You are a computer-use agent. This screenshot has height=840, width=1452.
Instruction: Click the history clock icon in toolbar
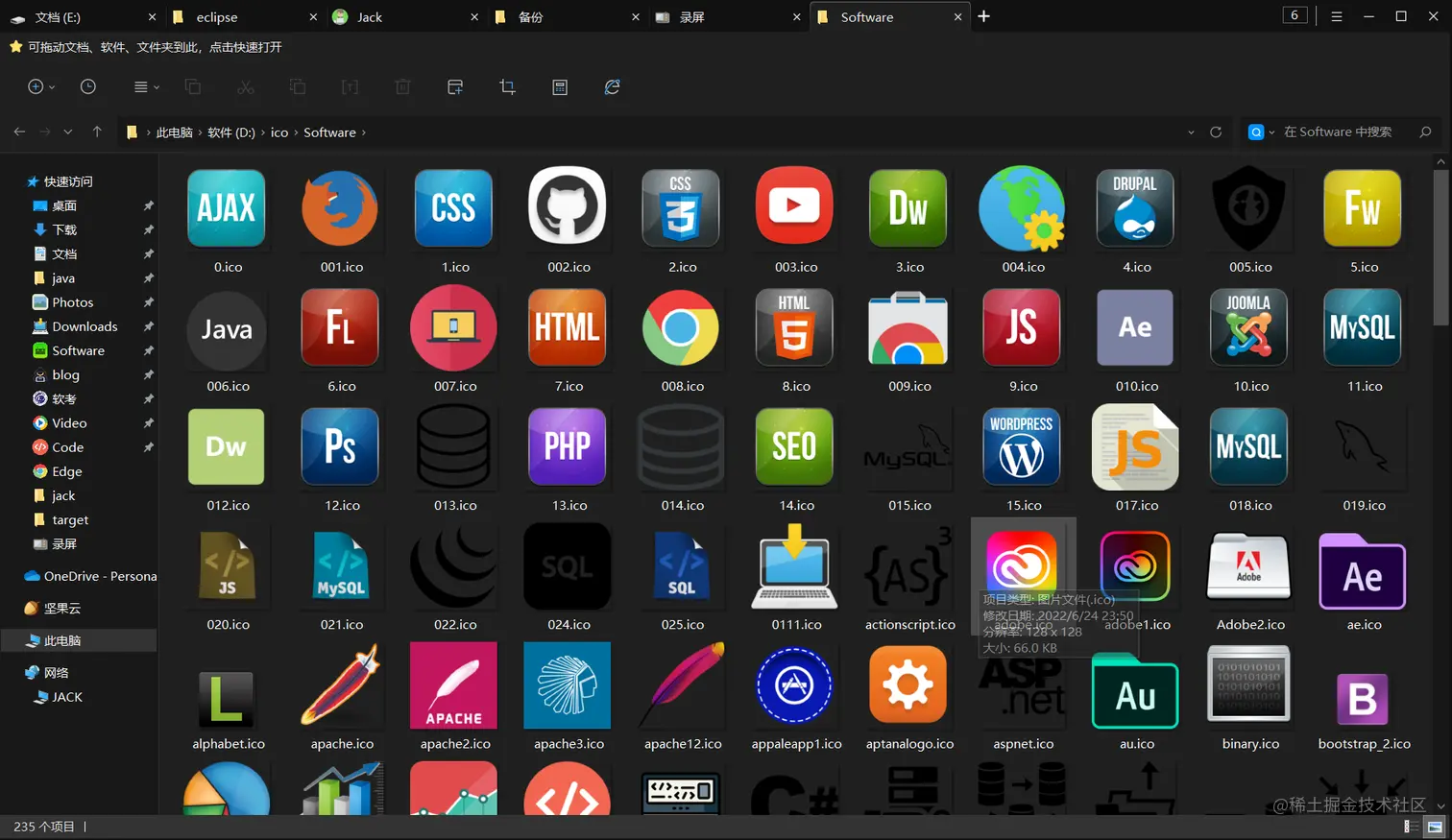tap(88, 86)
